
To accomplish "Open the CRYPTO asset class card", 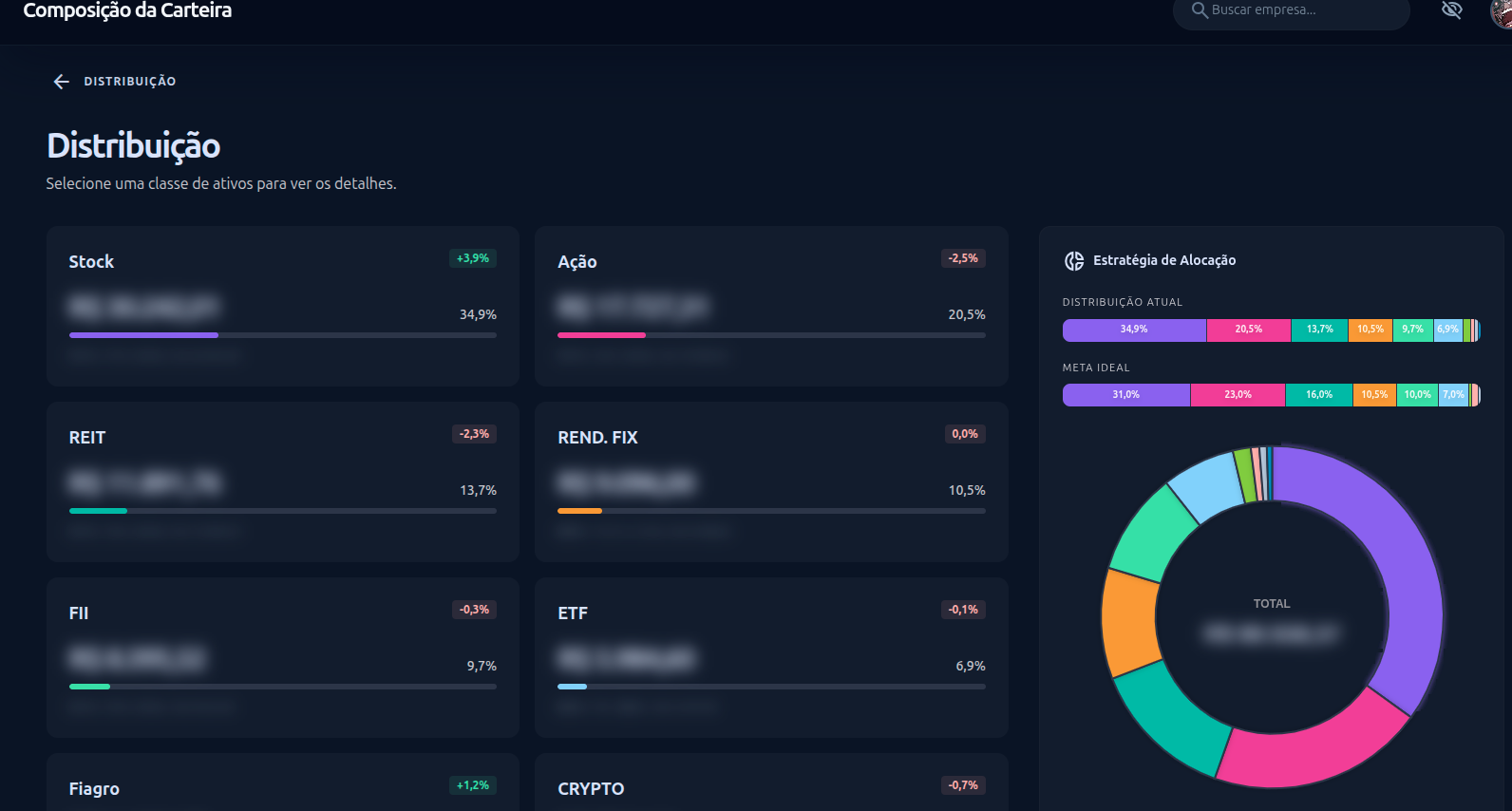I will click(x=771, y=783).
